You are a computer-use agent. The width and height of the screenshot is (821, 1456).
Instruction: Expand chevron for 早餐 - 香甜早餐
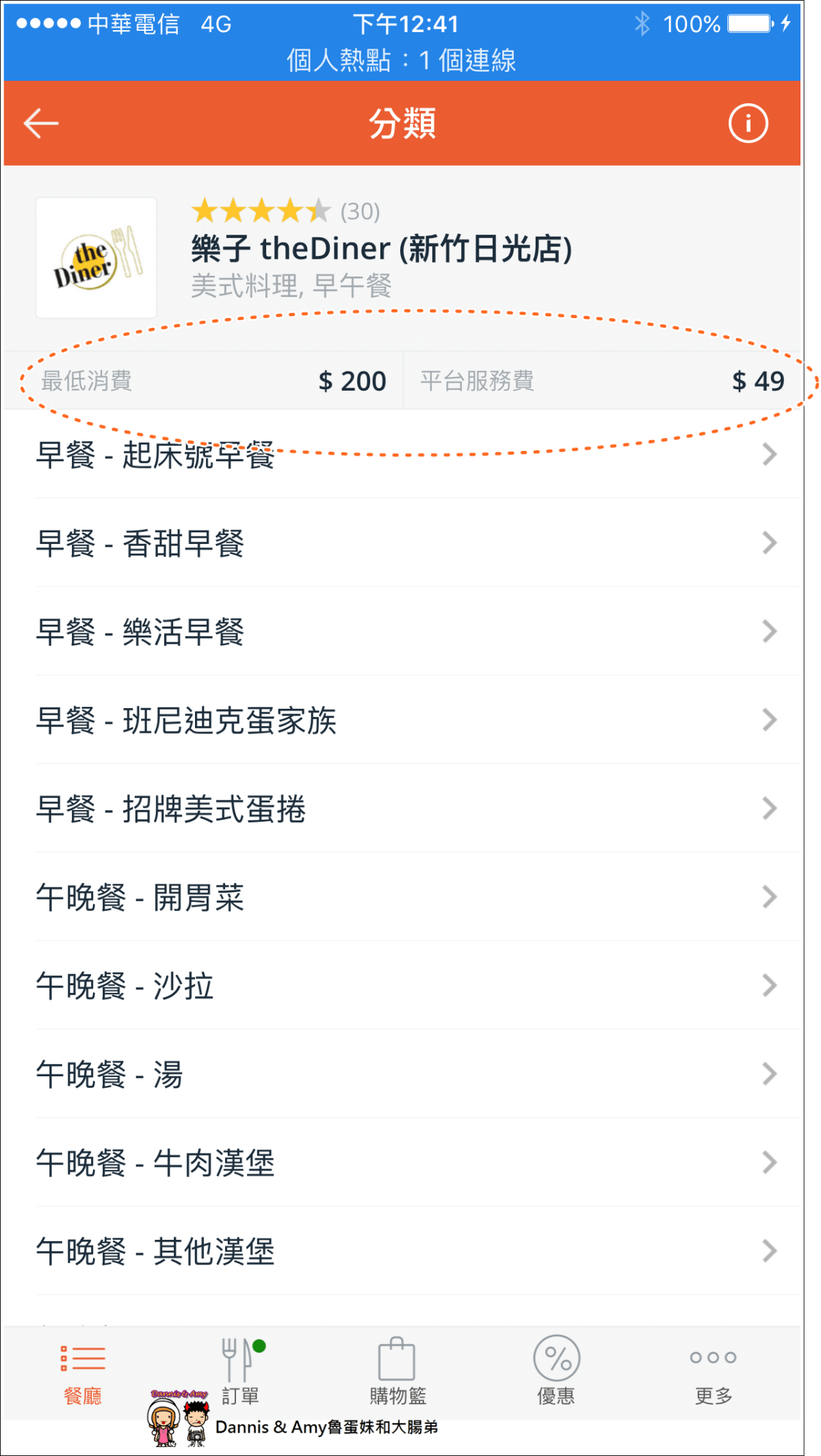pos(770,543)
